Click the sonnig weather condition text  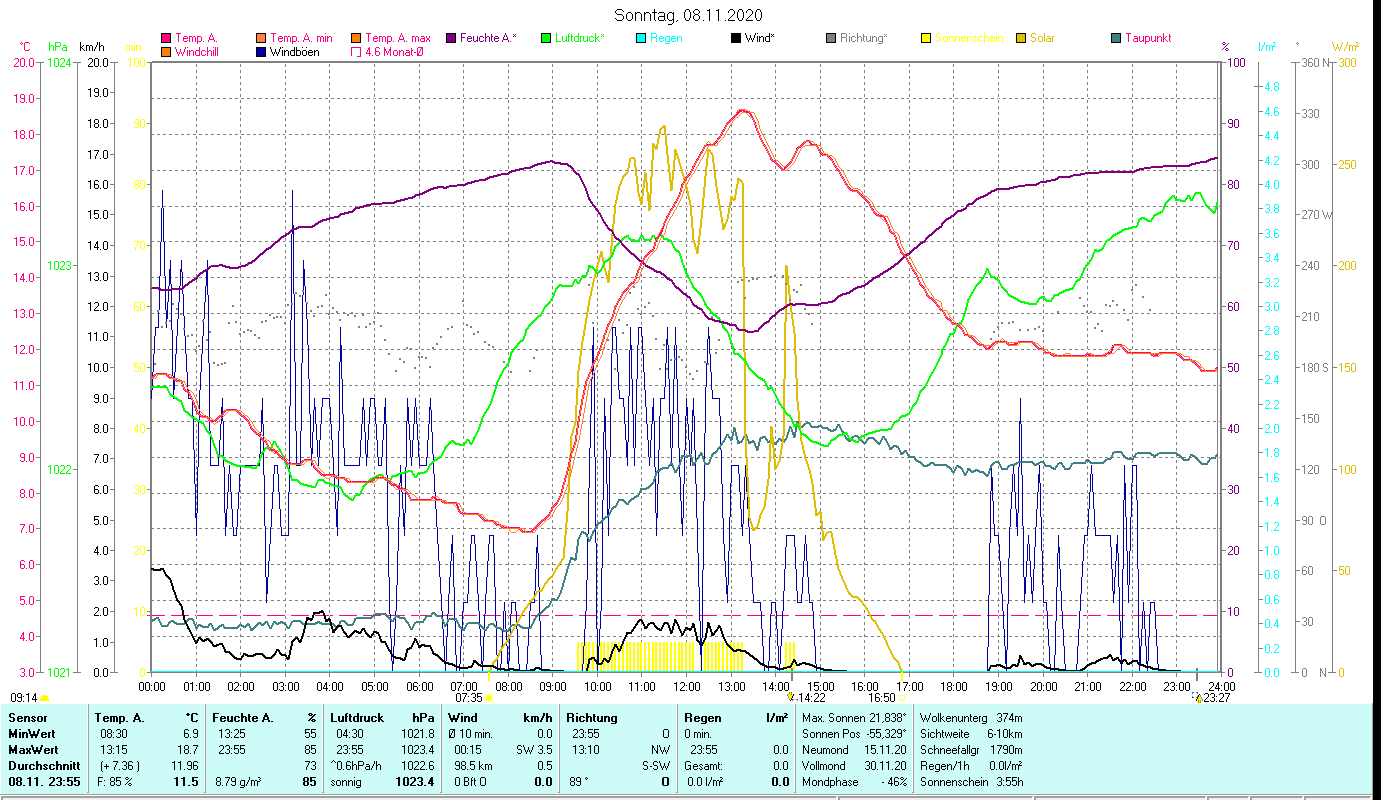[346, 782]
